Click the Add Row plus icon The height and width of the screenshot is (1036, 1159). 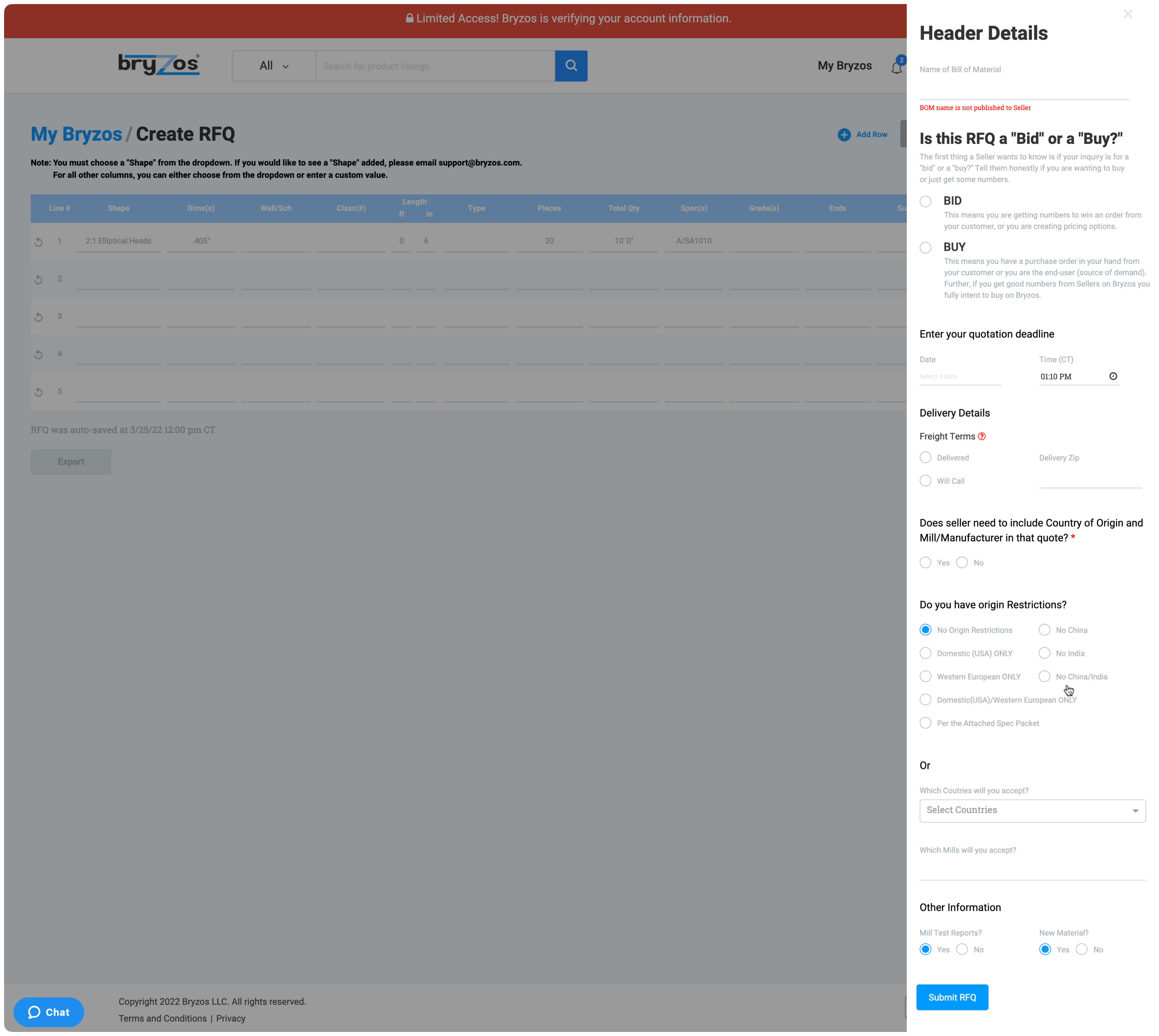[844, 135]
